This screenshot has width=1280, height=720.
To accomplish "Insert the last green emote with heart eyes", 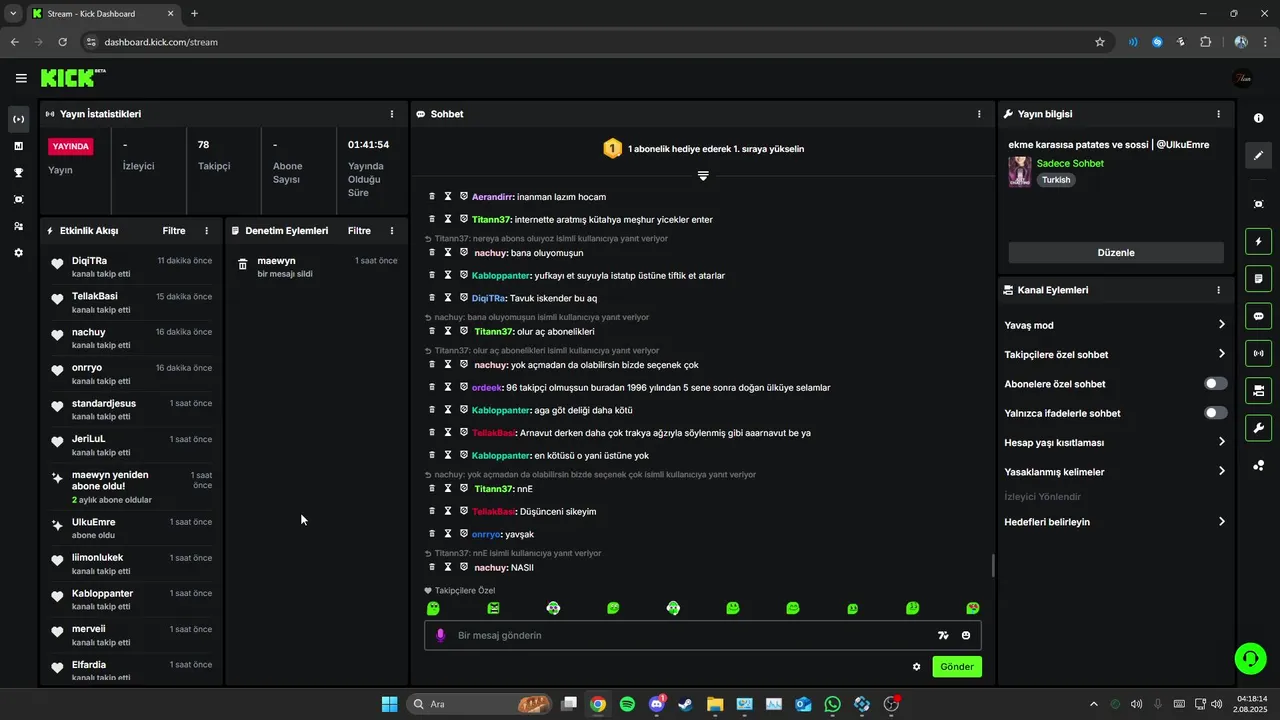I will (973, 608).
